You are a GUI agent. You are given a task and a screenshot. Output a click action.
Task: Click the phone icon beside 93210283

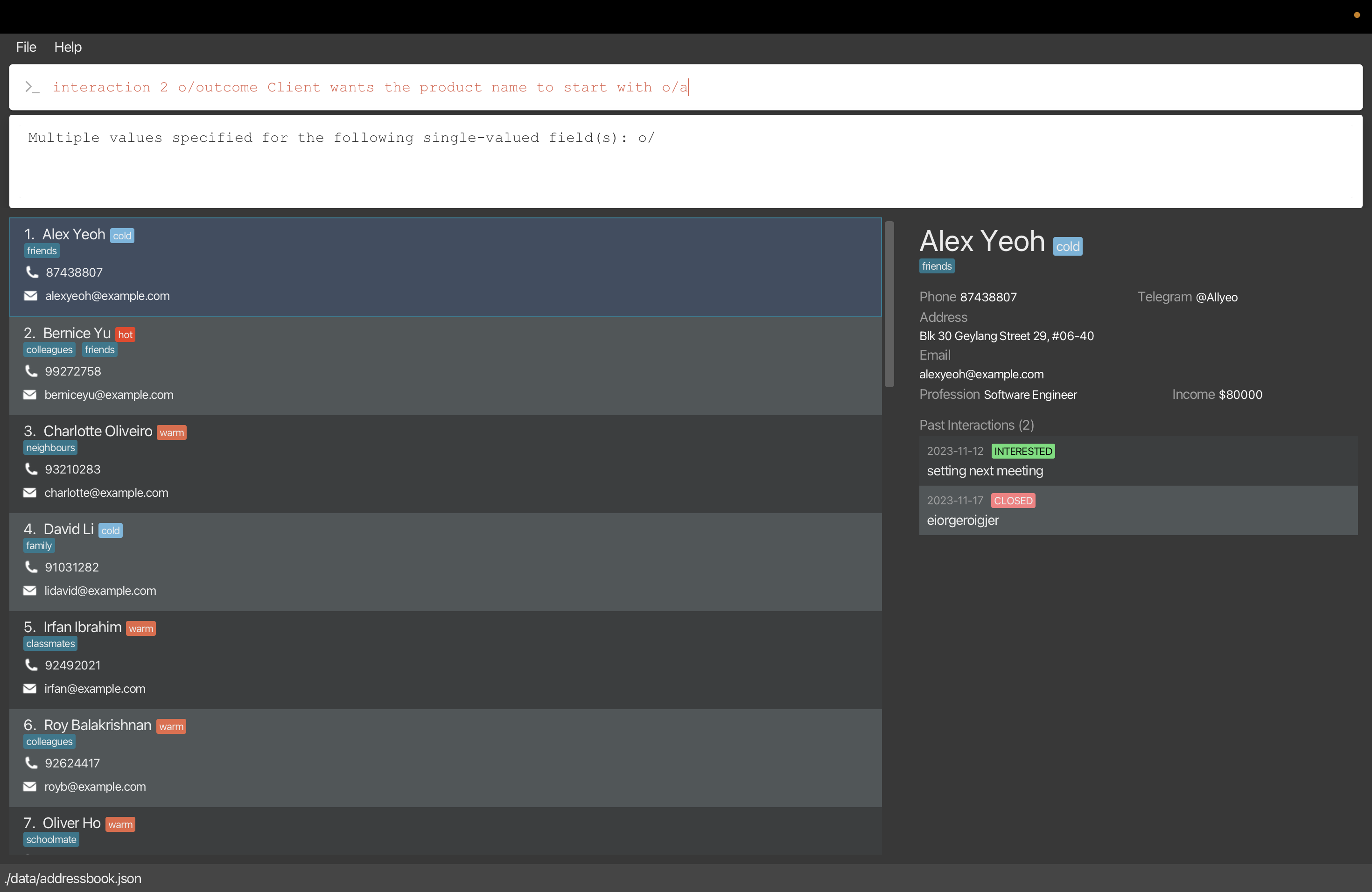31,469
